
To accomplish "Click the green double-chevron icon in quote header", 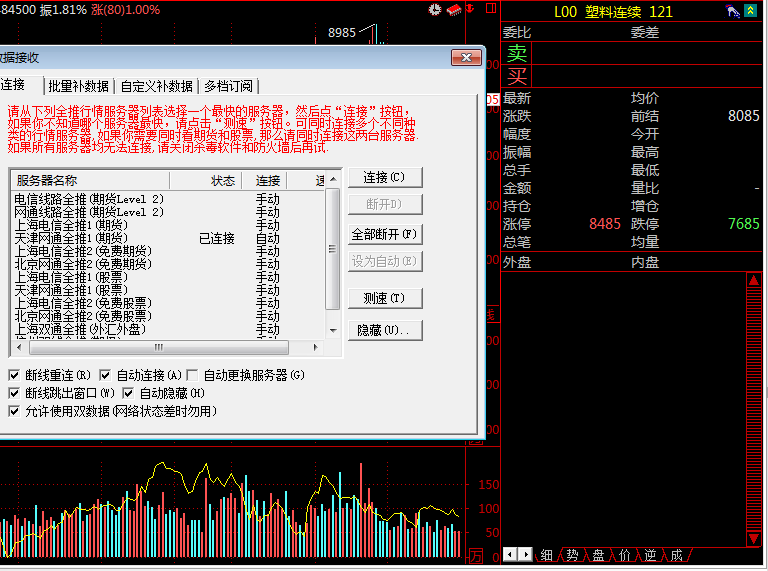I will tap(750, 11).
